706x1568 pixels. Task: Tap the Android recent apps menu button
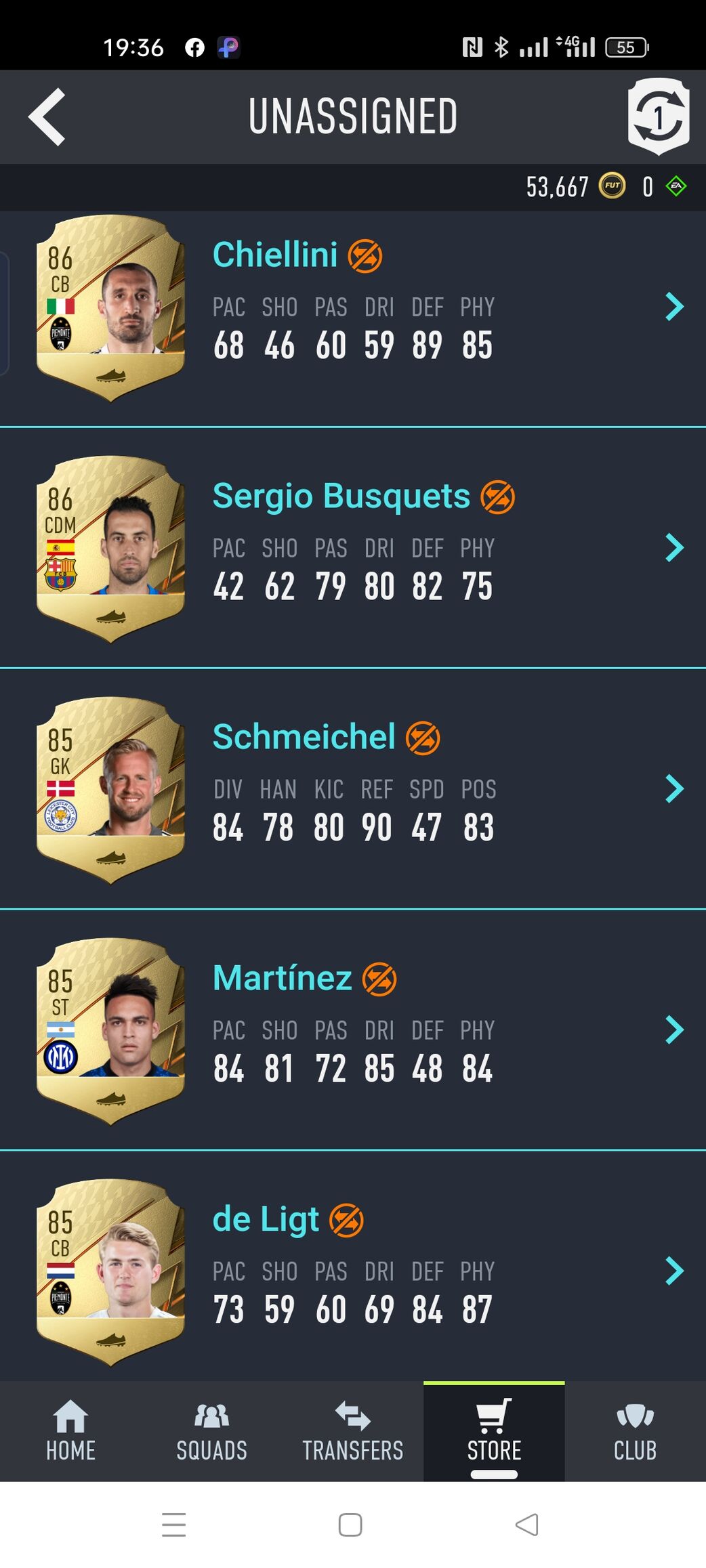(174, 1525)
